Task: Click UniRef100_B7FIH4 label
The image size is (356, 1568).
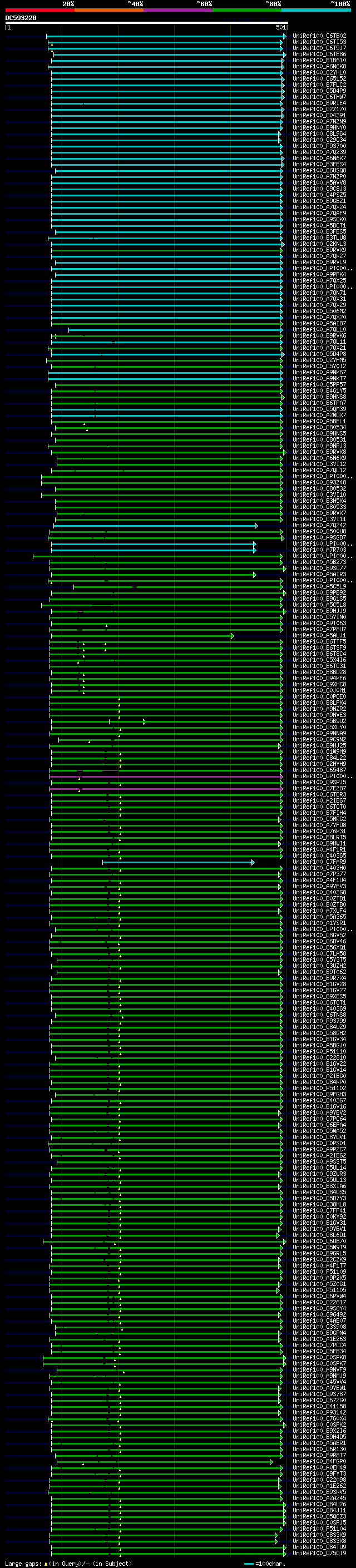Action: (x=319, y=813)
